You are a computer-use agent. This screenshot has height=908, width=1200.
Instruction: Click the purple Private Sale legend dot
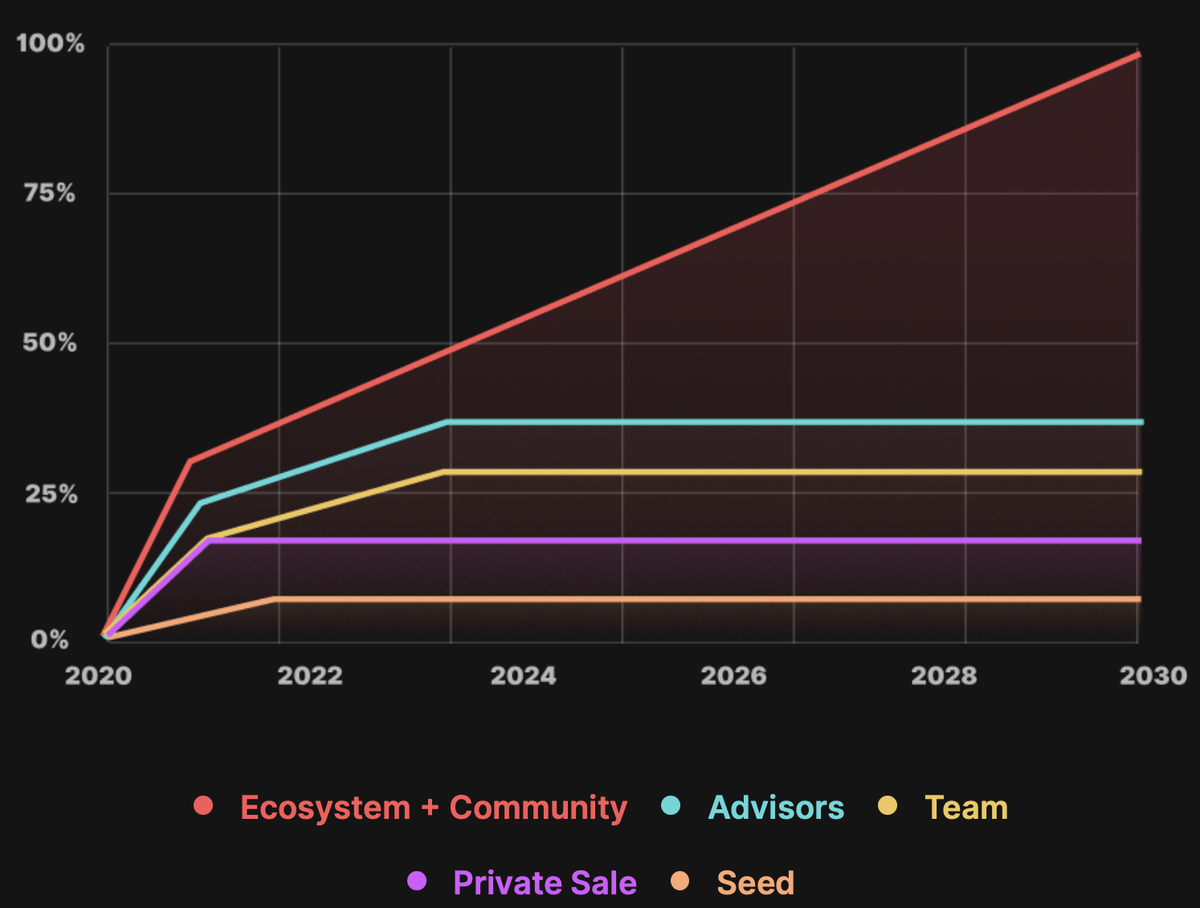[x=417, y=881]
